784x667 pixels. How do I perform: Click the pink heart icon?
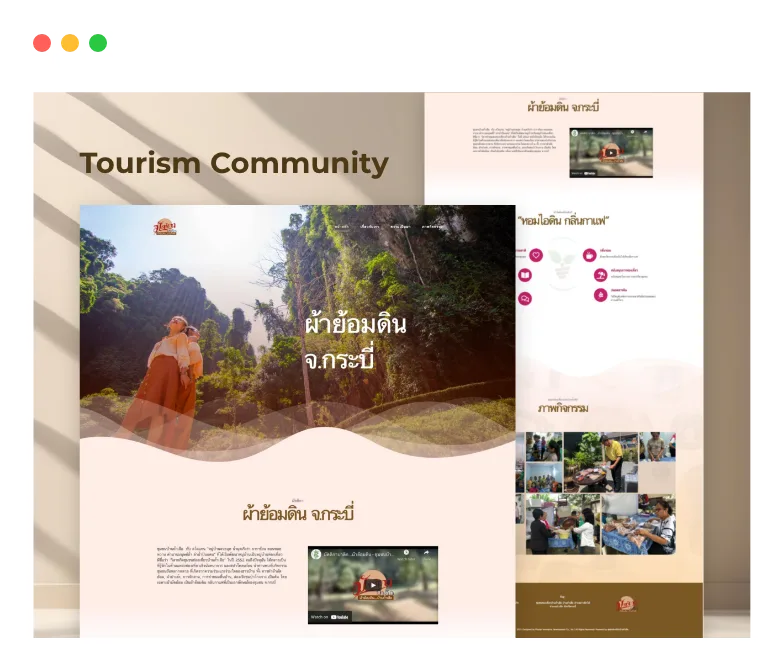536,256
